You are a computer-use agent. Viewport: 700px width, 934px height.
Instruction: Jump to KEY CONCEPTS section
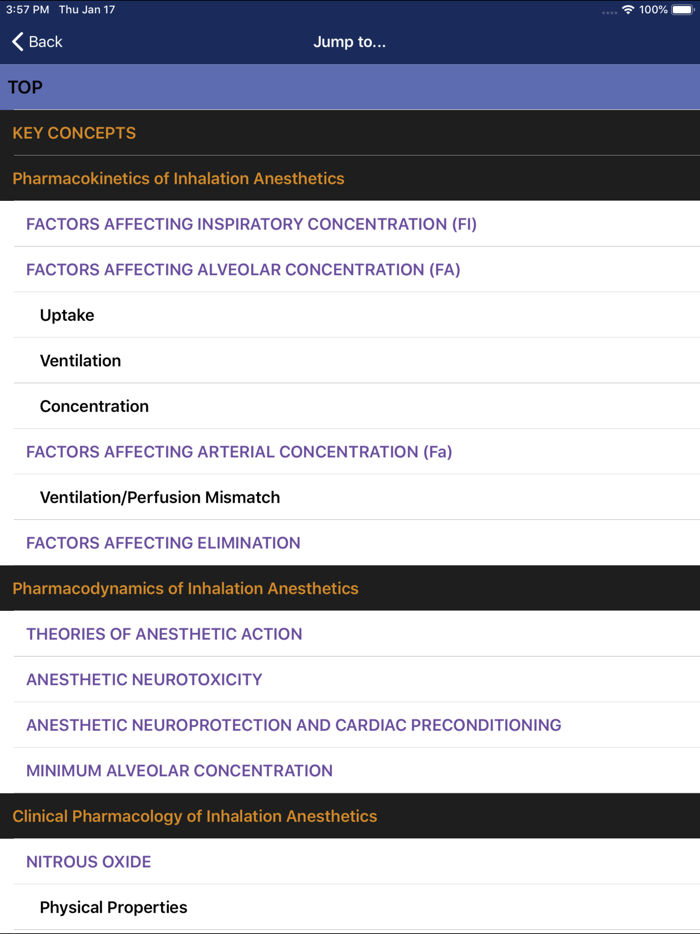coord(350,133)
